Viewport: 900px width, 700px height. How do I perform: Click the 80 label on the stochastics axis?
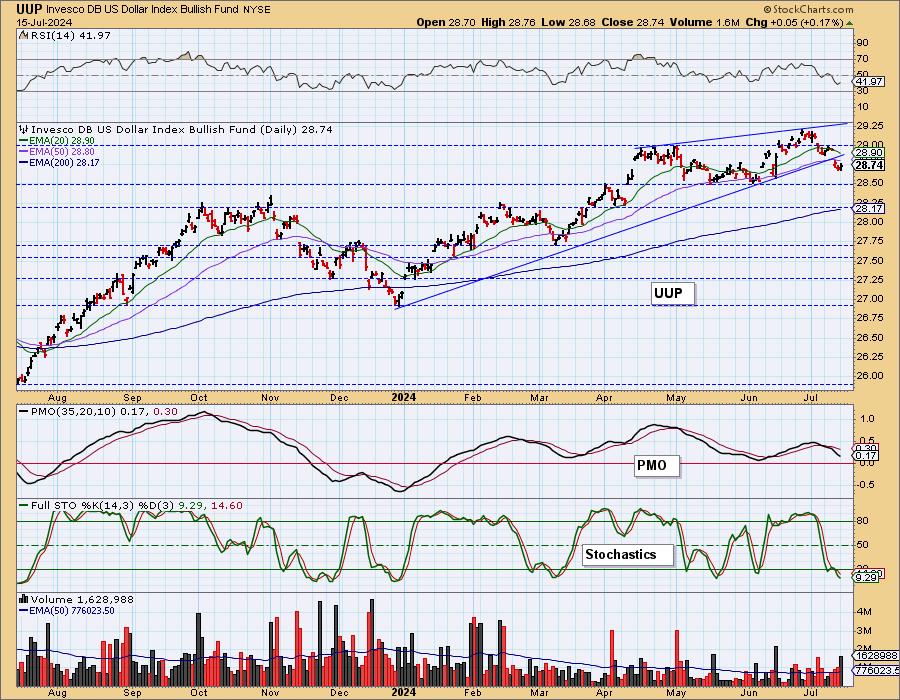(x=862, y=521)
